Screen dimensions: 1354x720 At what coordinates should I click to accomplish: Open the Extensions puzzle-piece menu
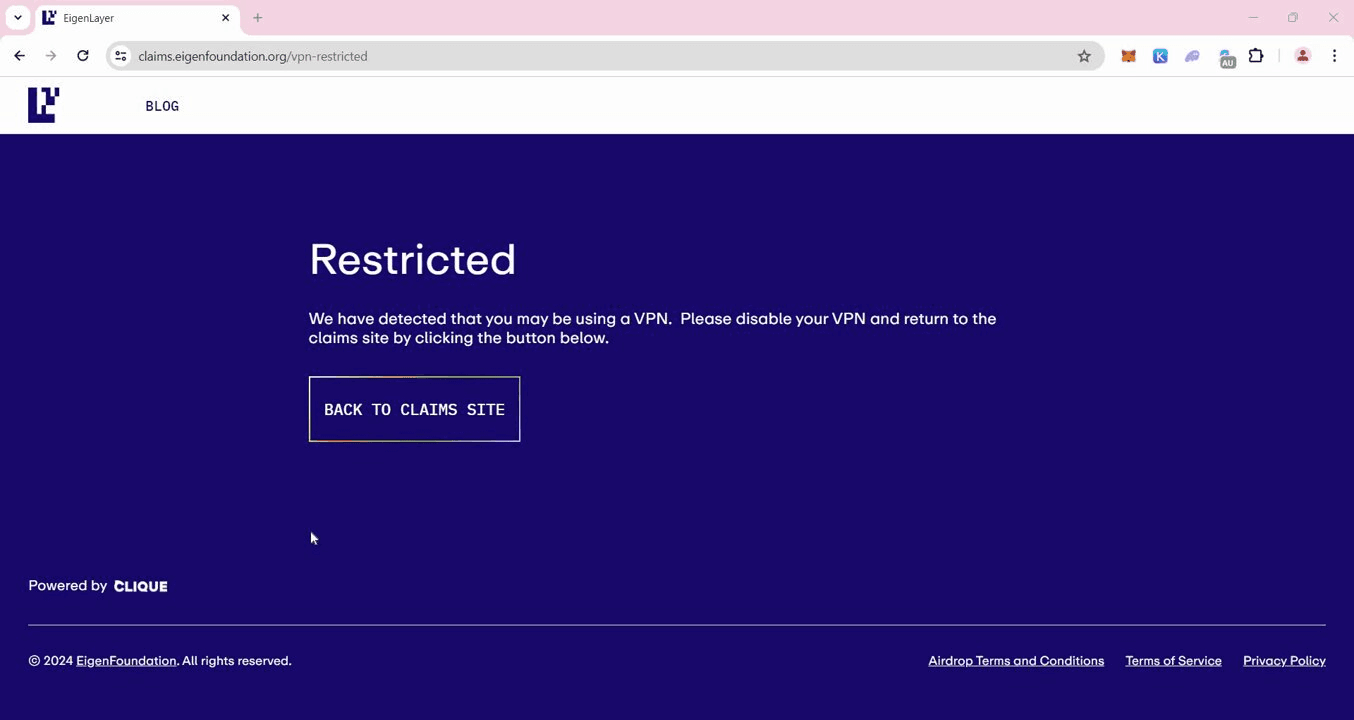pos(1256,56)
